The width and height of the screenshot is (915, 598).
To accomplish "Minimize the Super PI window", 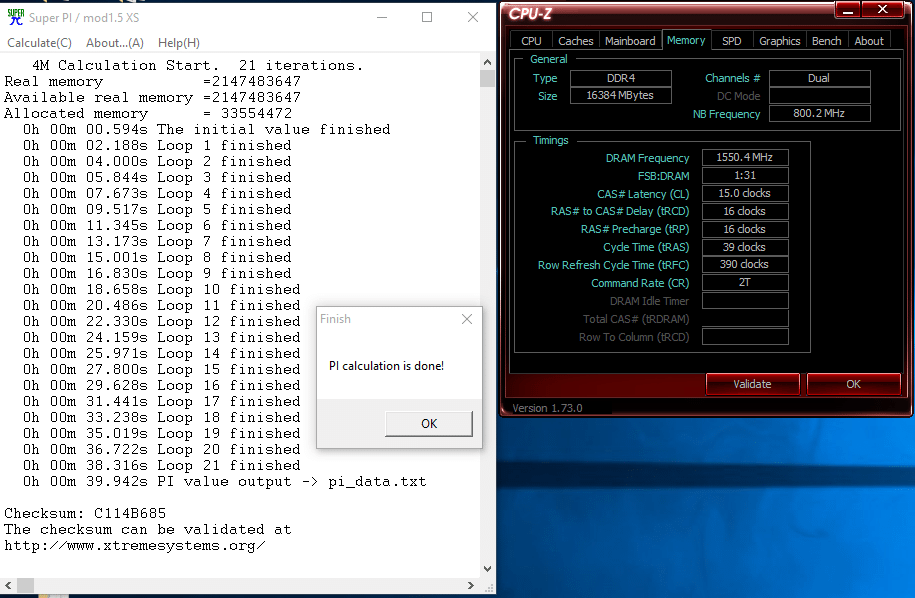I will click(382, 18).
